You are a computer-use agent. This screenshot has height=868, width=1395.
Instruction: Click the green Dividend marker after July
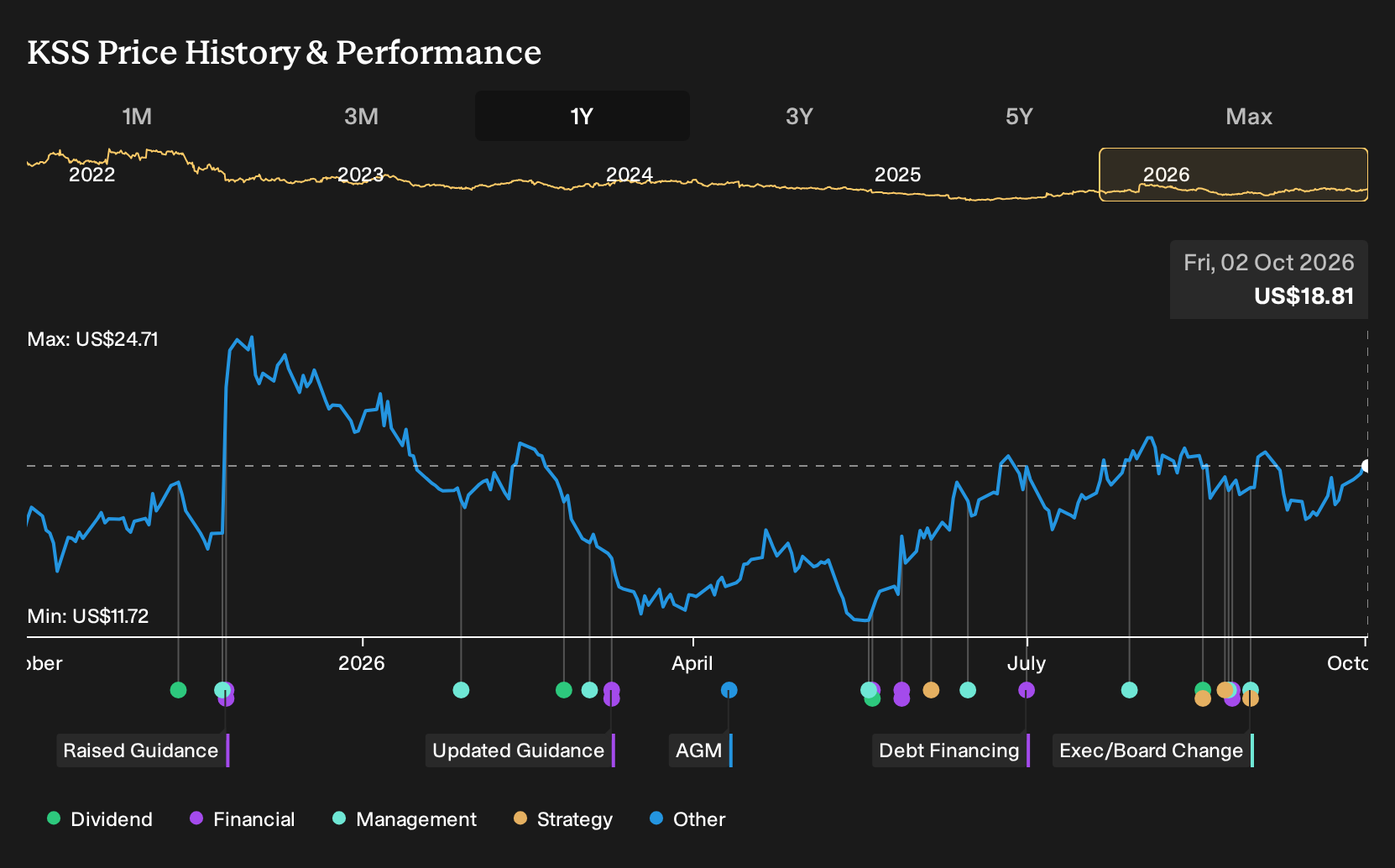point(1203,689)
